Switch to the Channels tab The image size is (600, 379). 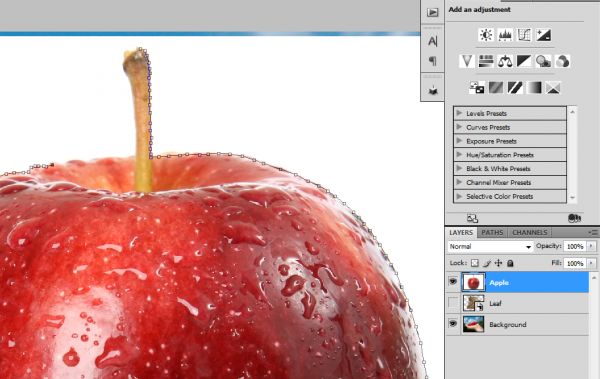[x=530, y=232]
